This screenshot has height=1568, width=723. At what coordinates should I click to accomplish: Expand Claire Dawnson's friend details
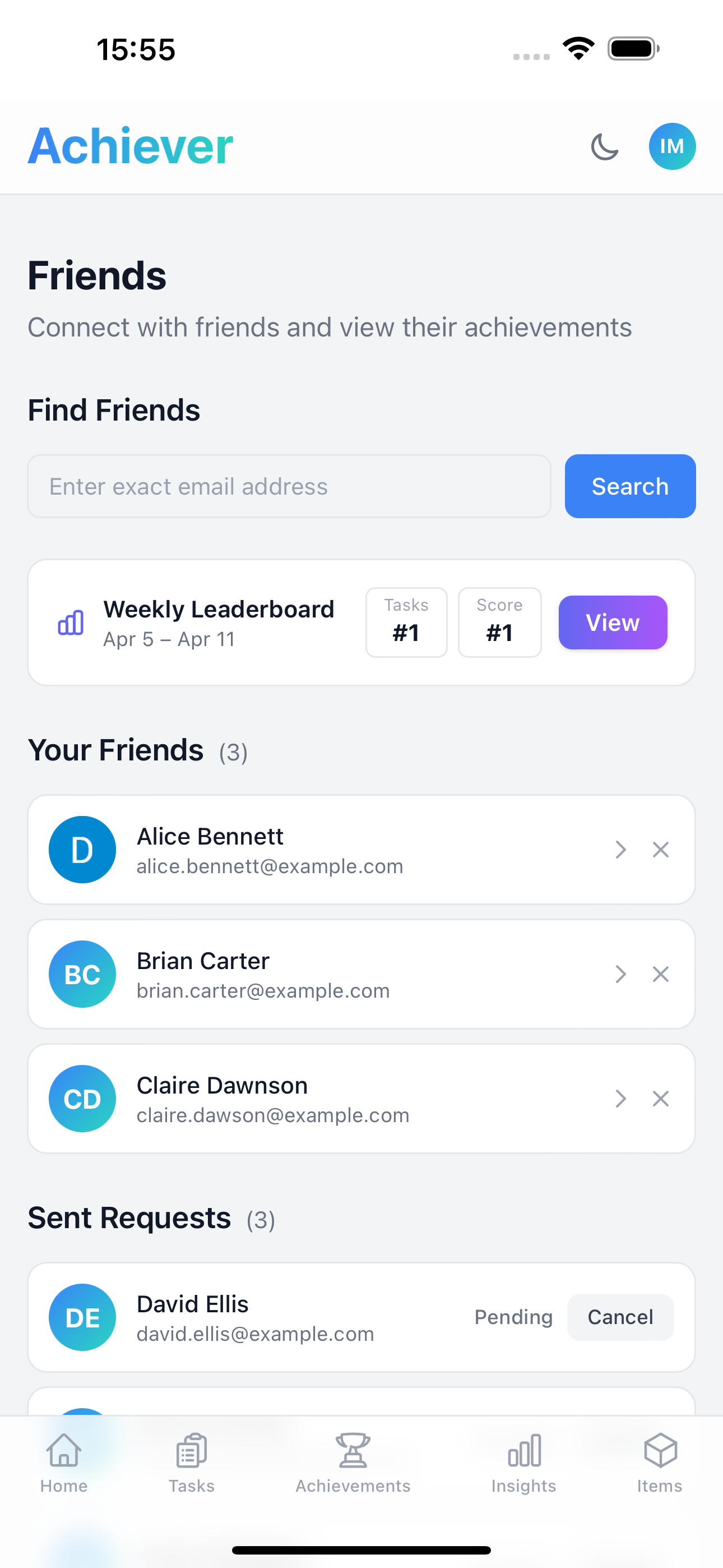620,1099
